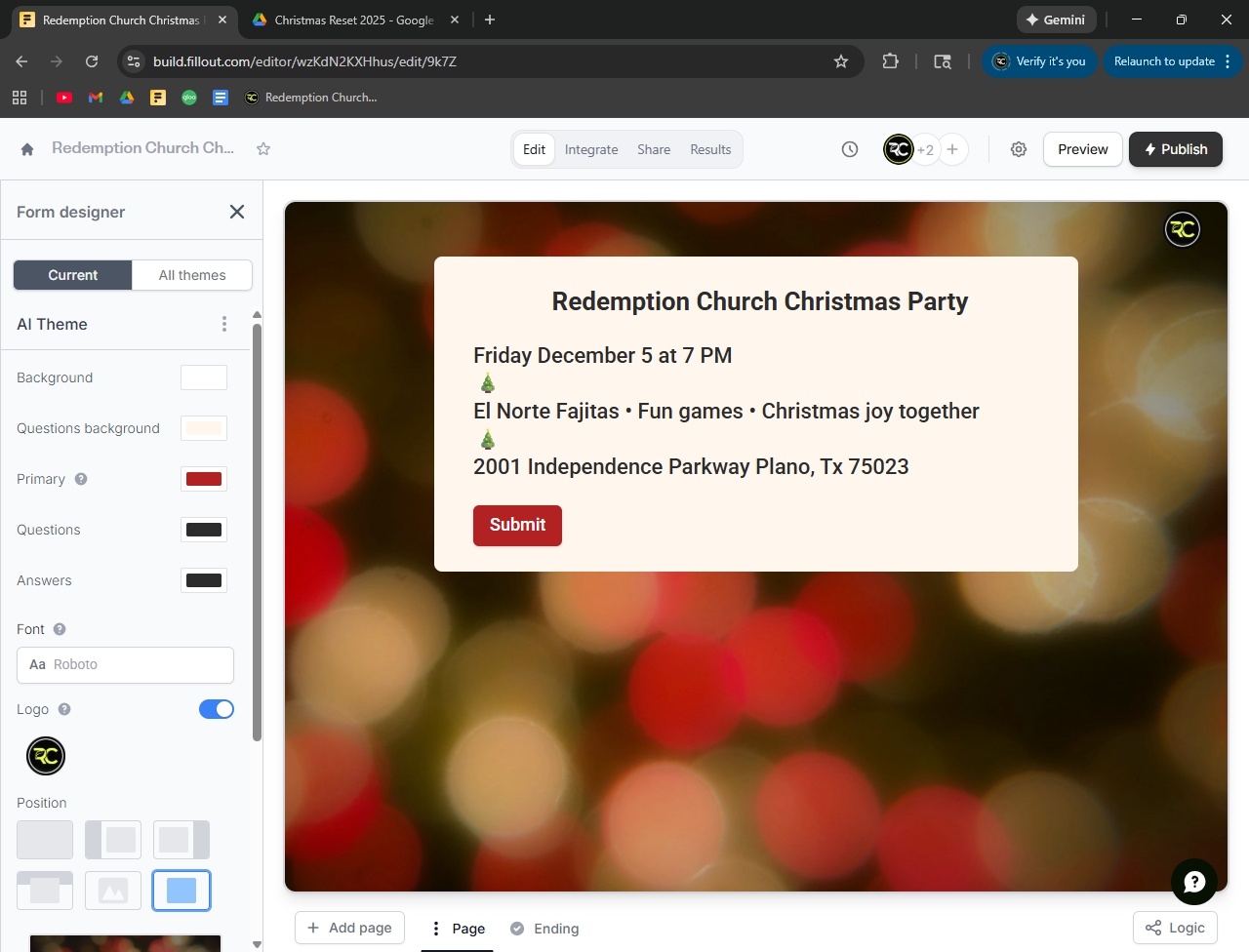This screenshot has height=952, width=1249.
Task: Click the add collaborator plus icon
Action: pos(952,149)
